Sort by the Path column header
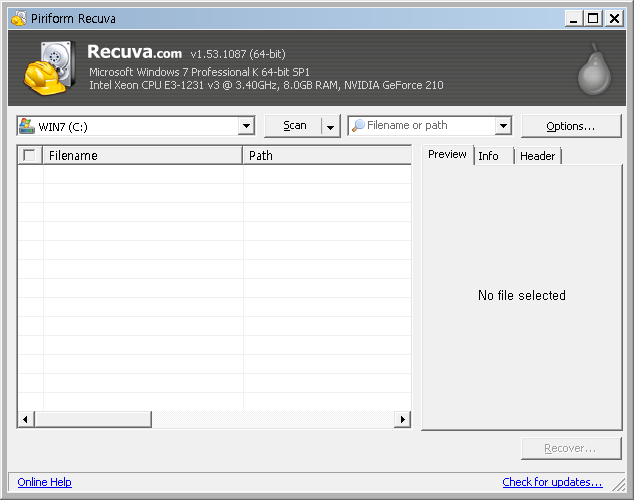This screenshot has width=634, height=500. (327, 156)
